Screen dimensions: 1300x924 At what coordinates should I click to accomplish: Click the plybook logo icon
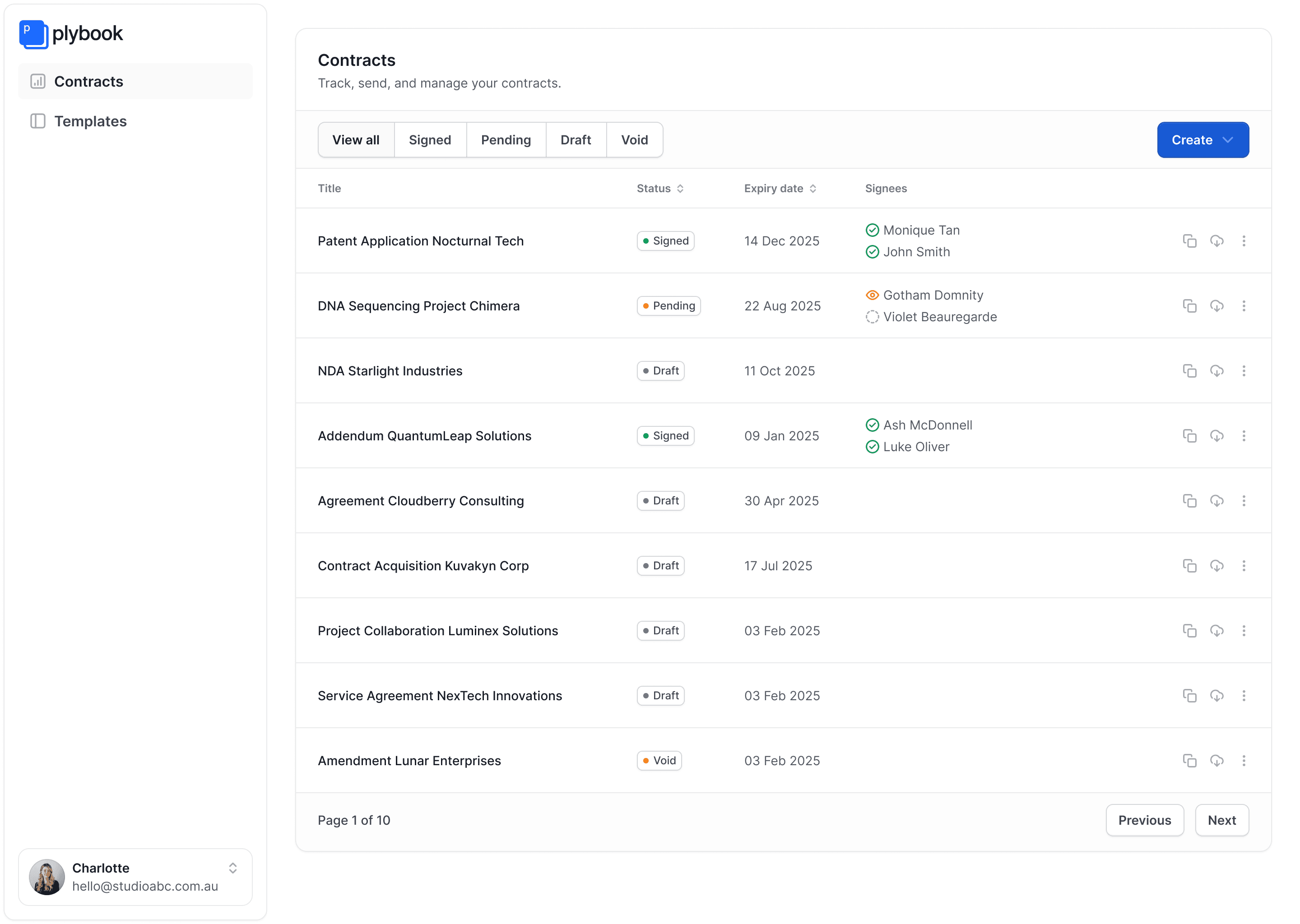click(33, 34)
